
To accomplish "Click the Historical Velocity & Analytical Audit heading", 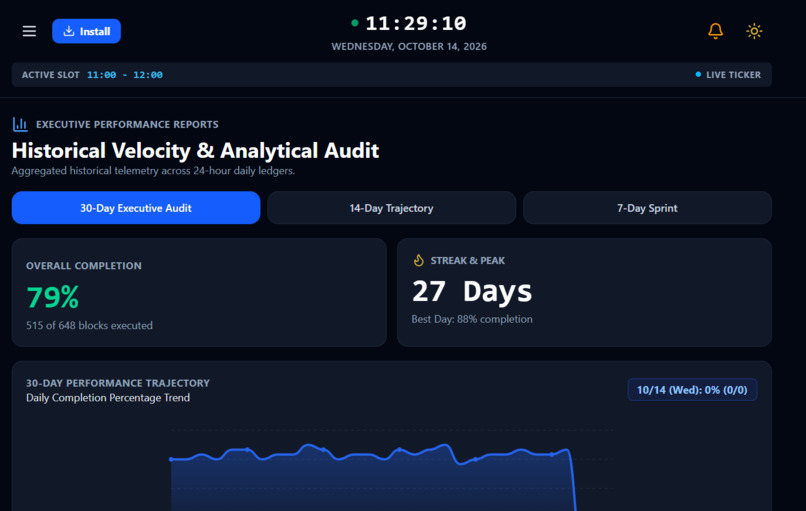I will point(195,151).
